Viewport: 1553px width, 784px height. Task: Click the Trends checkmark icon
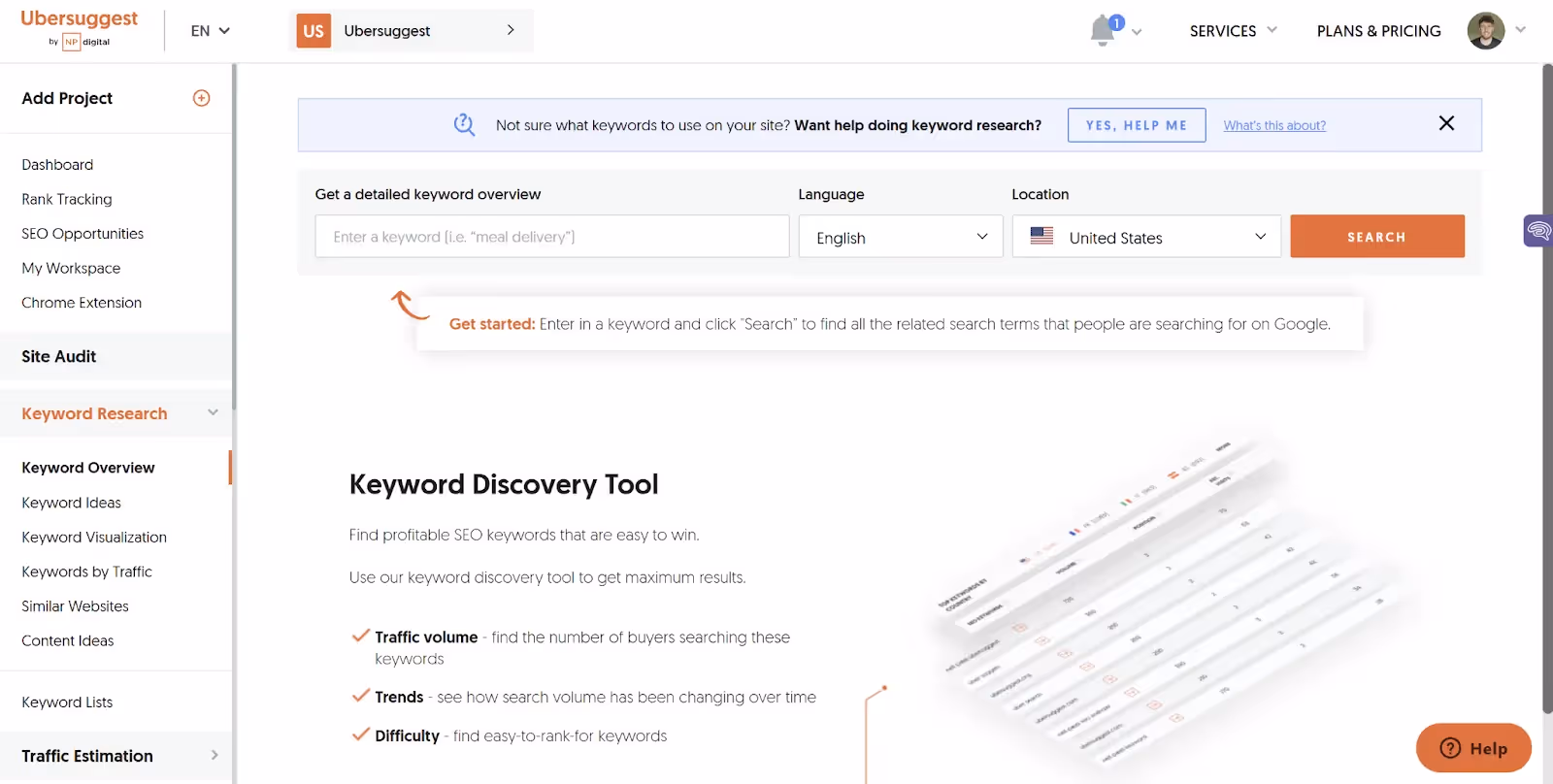point(360,696)
